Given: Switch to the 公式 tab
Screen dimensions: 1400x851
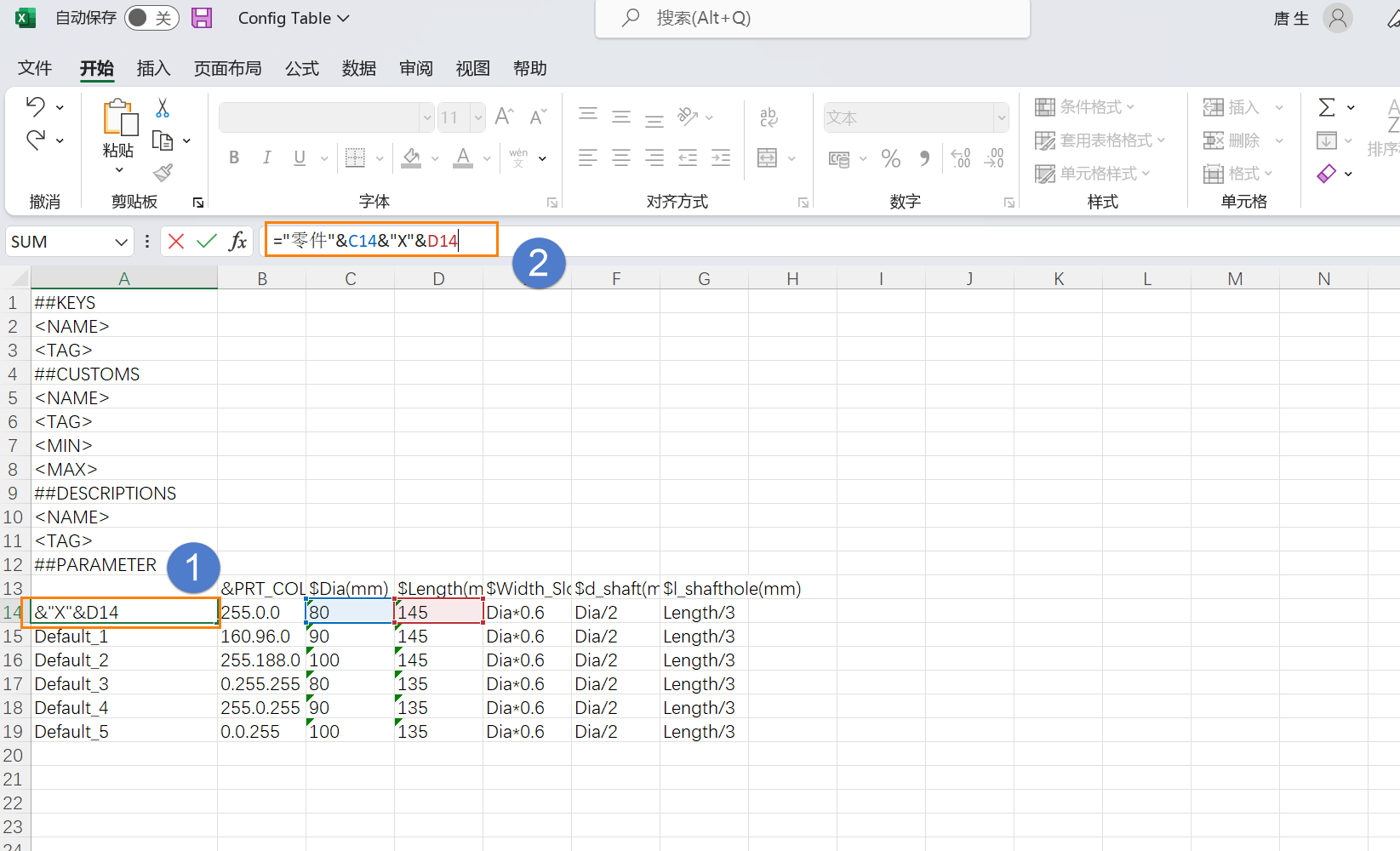Looking at the screenshot, I should (x=301, y=68).
